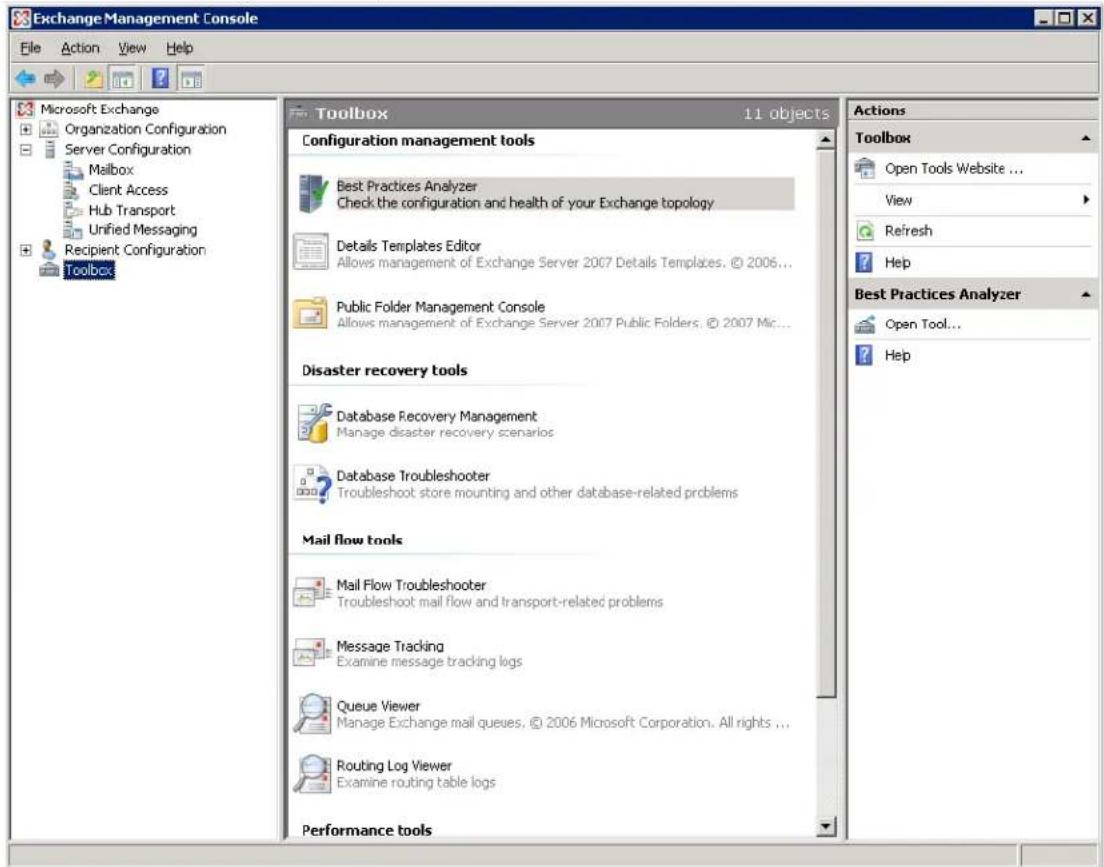Expand the Recipient Configuration node

26,250
